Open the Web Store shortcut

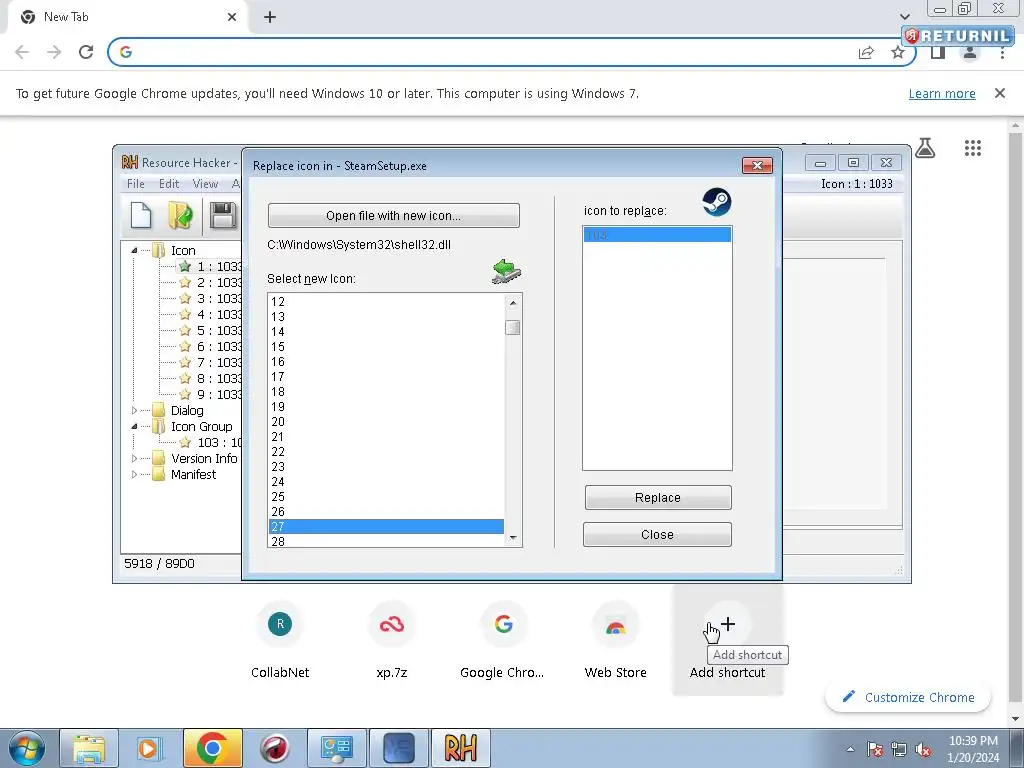pyautogui.click(x=615, y=640)
